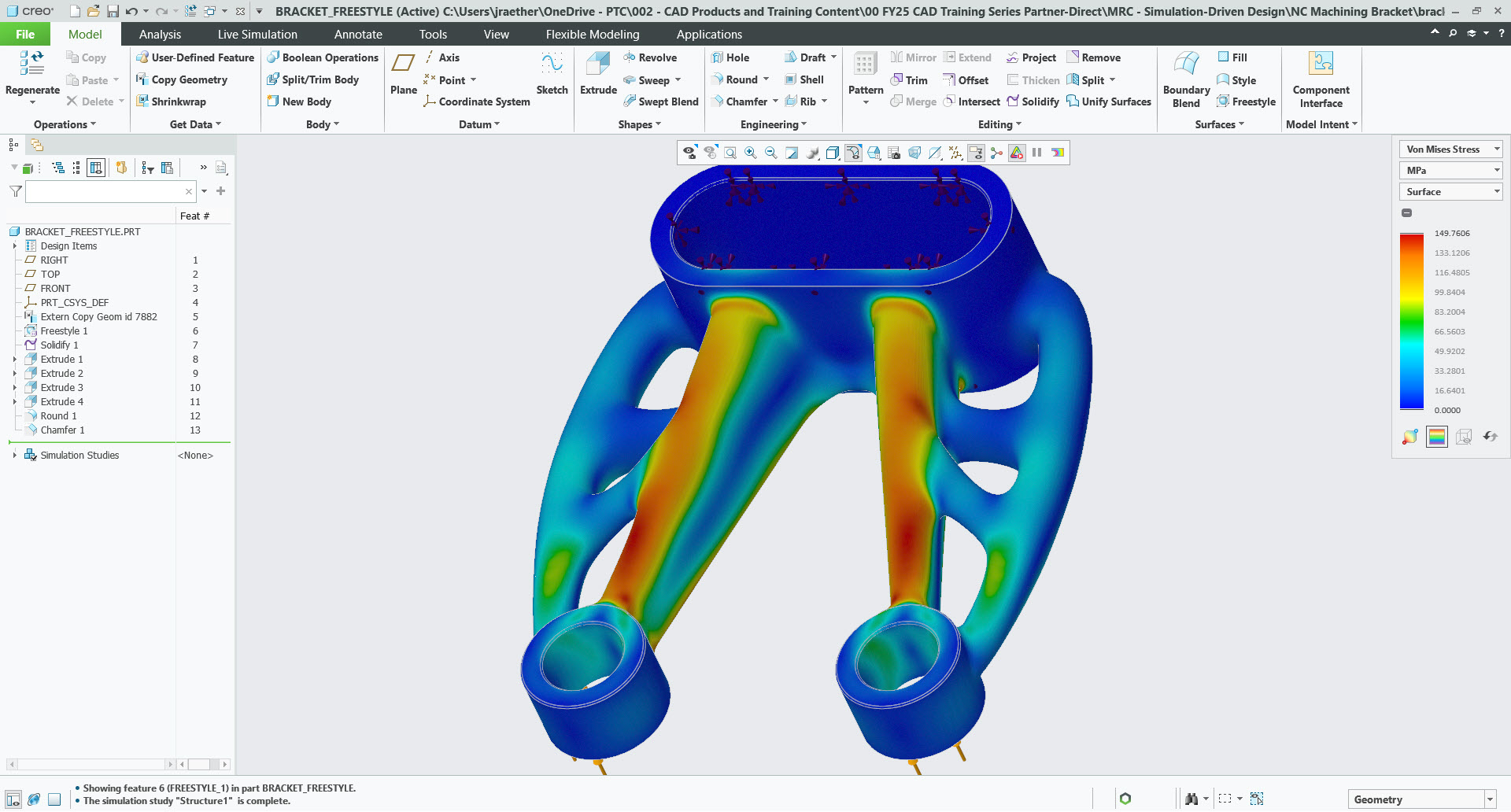Open the Von Mises Stress dropdown
This screenshot has width=1511, height=812.
click(1450, 149)
